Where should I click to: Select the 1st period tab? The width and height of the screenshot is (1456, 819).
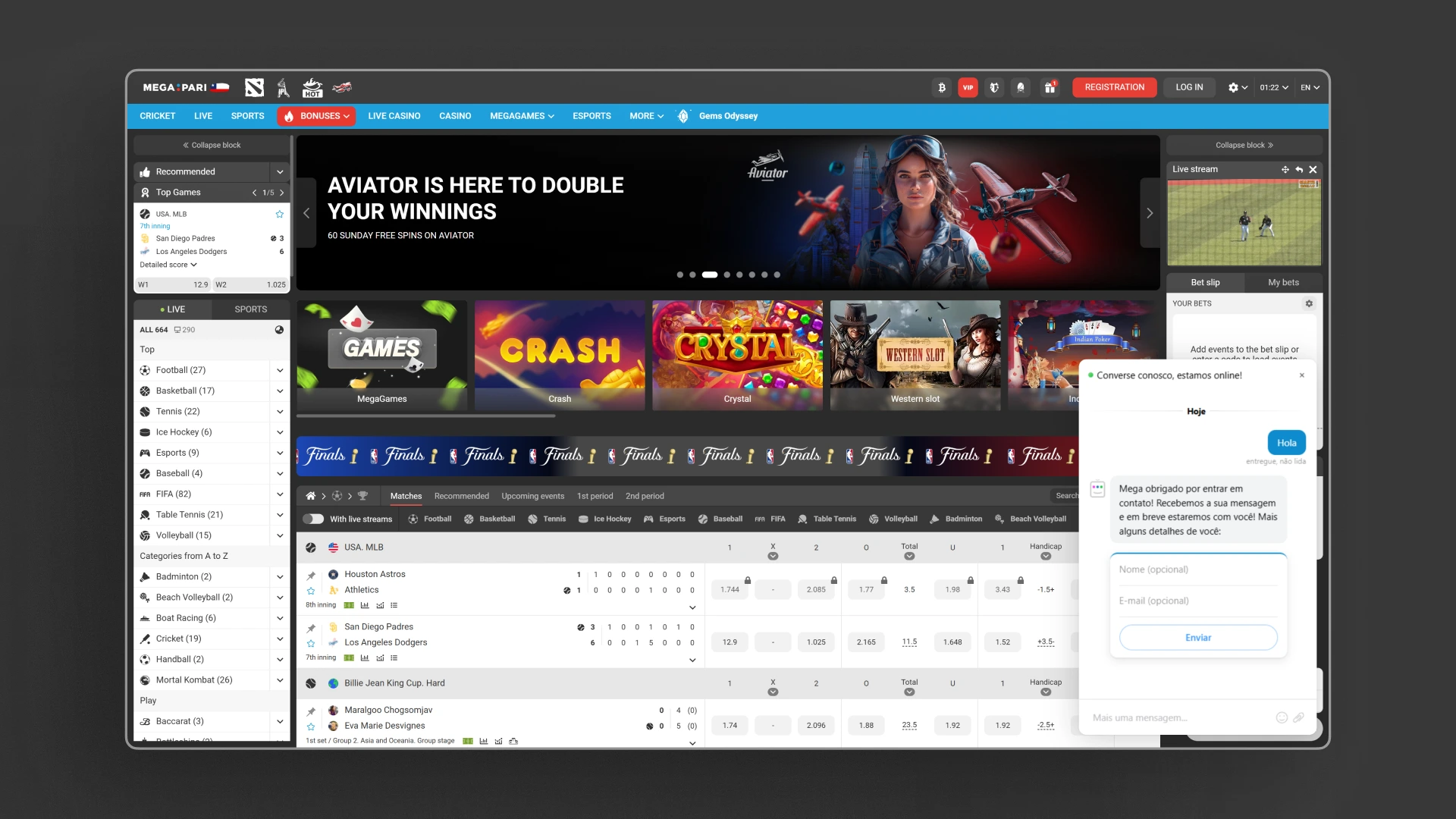point(595,496)
